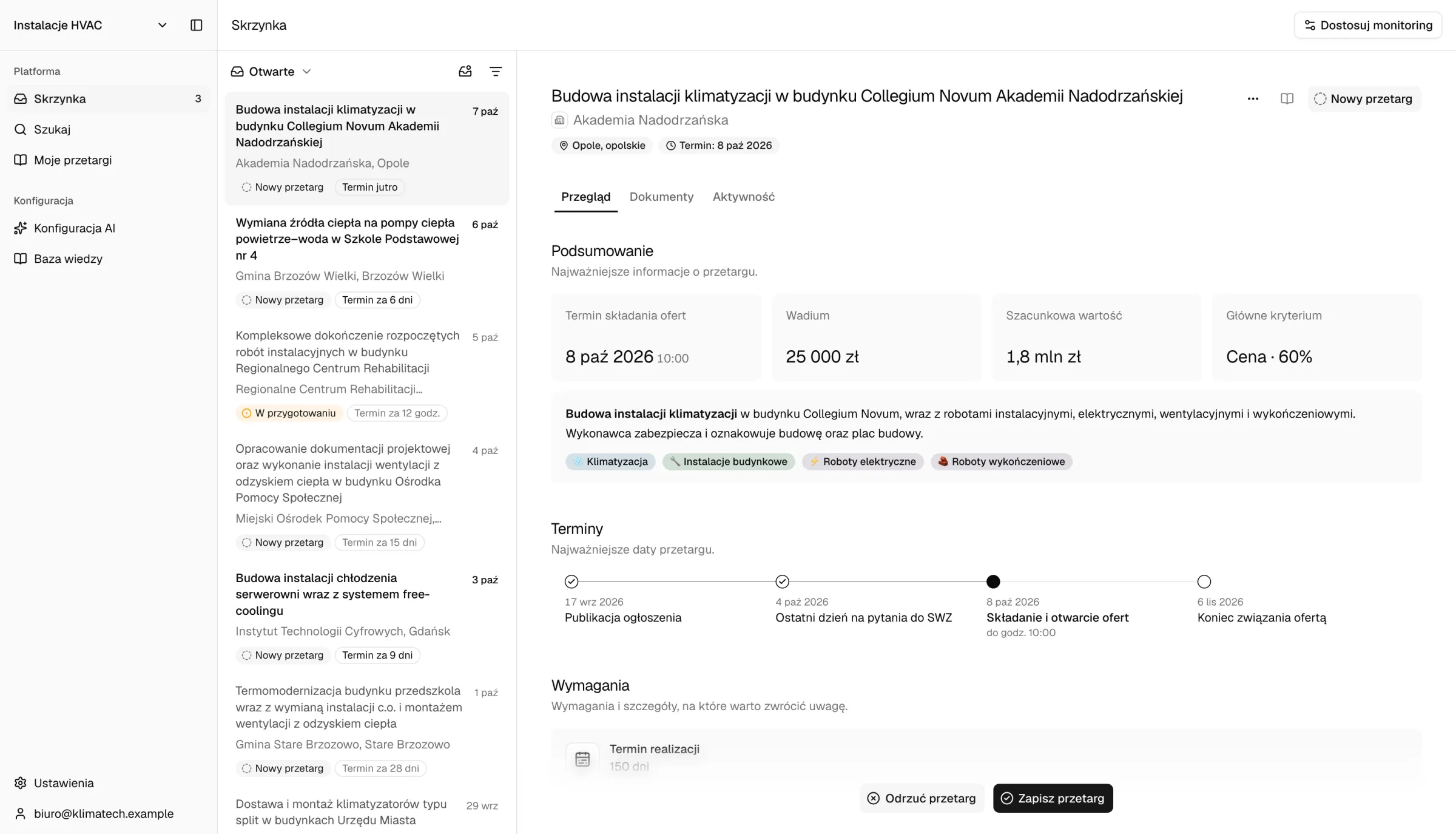
Task: Switch to the Przegląd tab
Action: click(x=585, y=197)
